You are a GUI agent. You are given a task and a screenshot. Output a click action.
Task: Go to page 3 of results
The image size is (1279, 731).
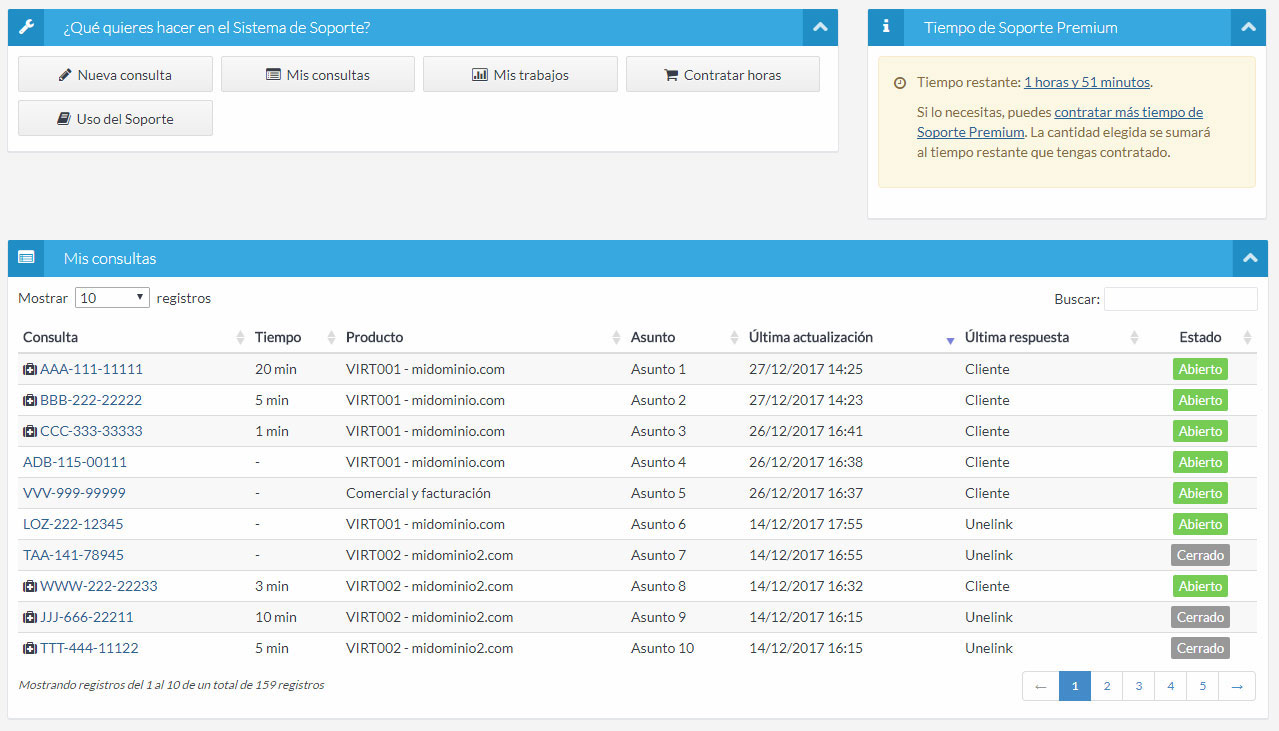pos(1138,686)
